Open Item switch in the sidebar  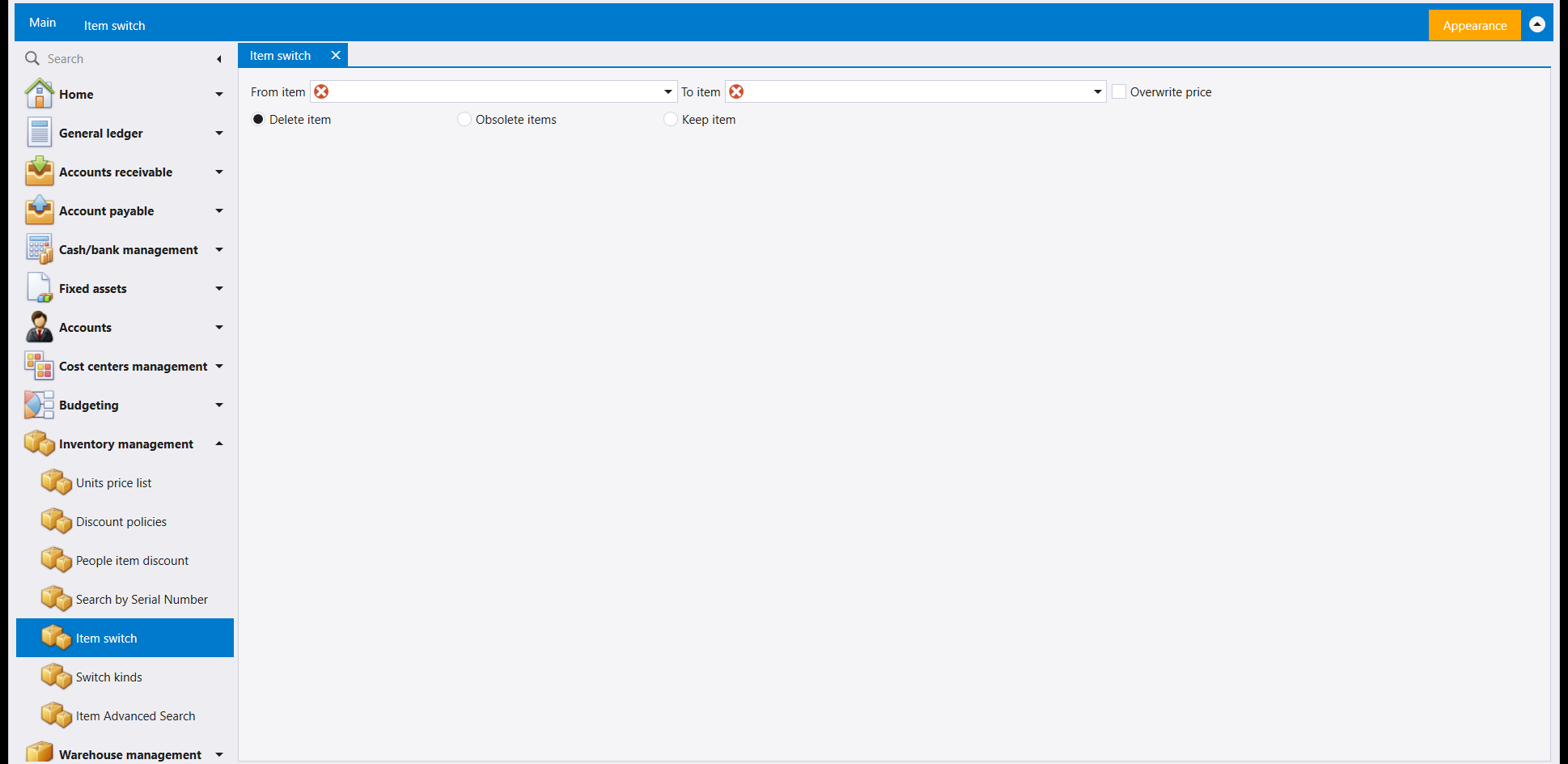point(125,638)
